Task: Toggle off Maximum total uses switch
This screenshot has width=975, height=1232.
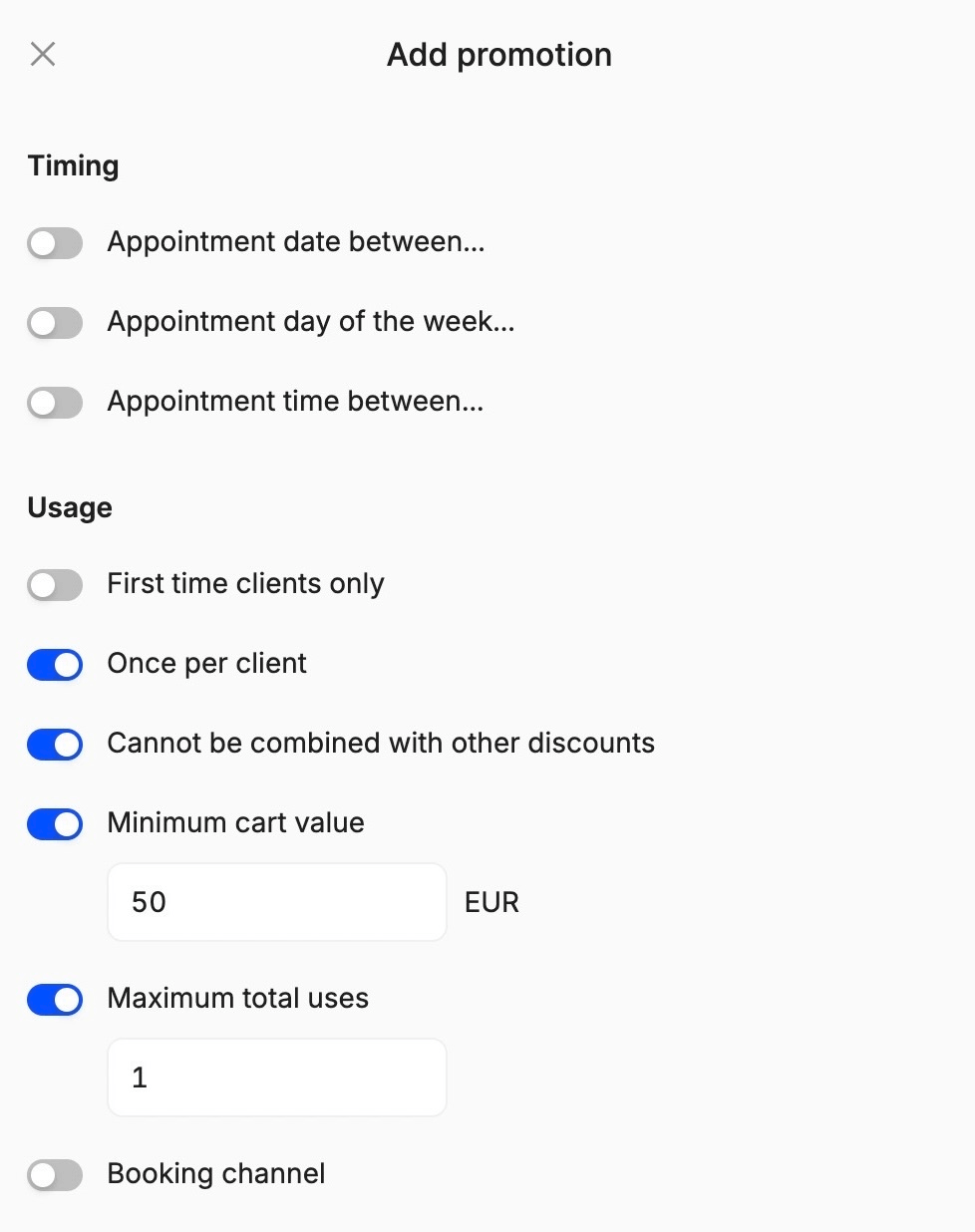Action: point(55,999)
